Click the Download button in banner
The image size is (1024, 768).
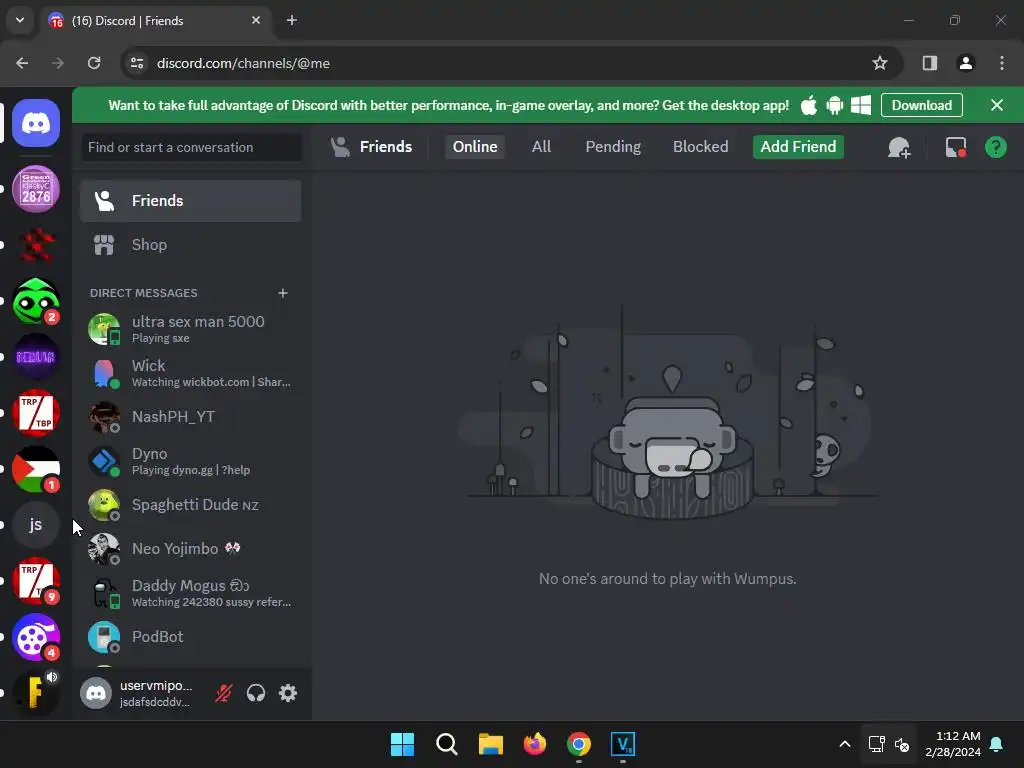tap(921, 105)
